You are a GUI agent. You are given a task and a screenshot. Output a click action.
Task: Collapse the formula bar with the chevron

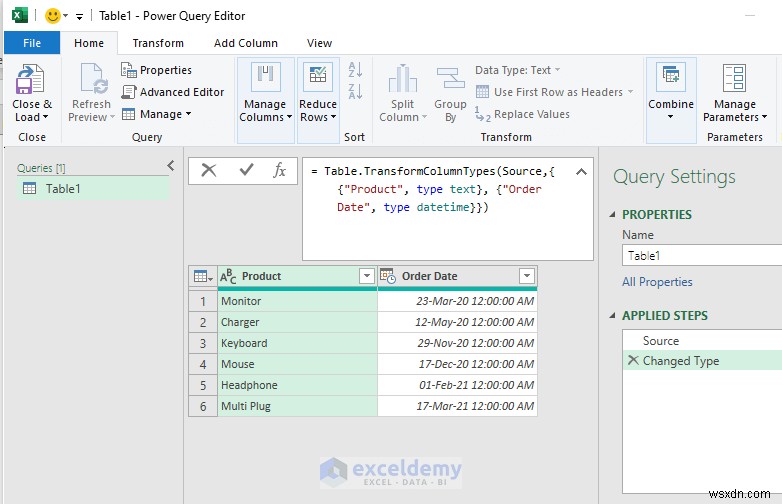[x=581, y=172]
